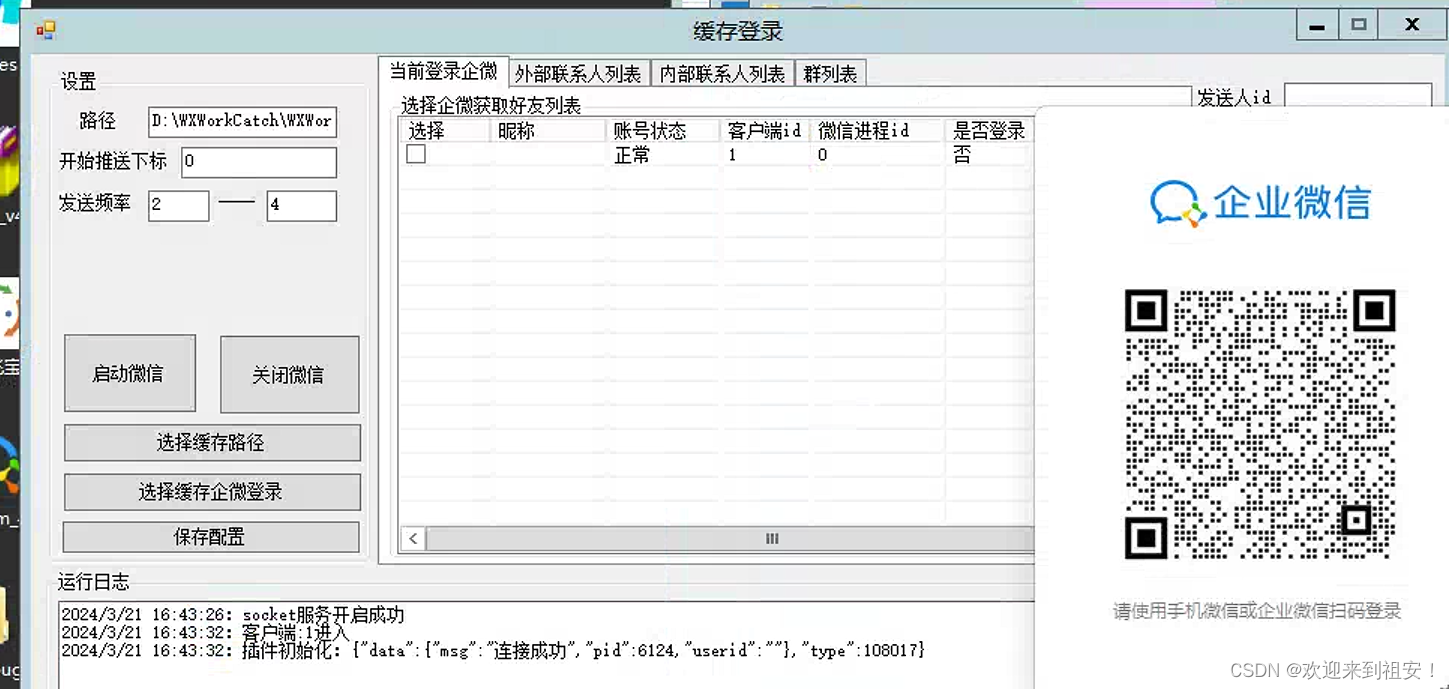Image resolution: width=1449 pixels, height=689 pixels.
Task: Focus the 开始推送下标 input field
Action: 259,162
